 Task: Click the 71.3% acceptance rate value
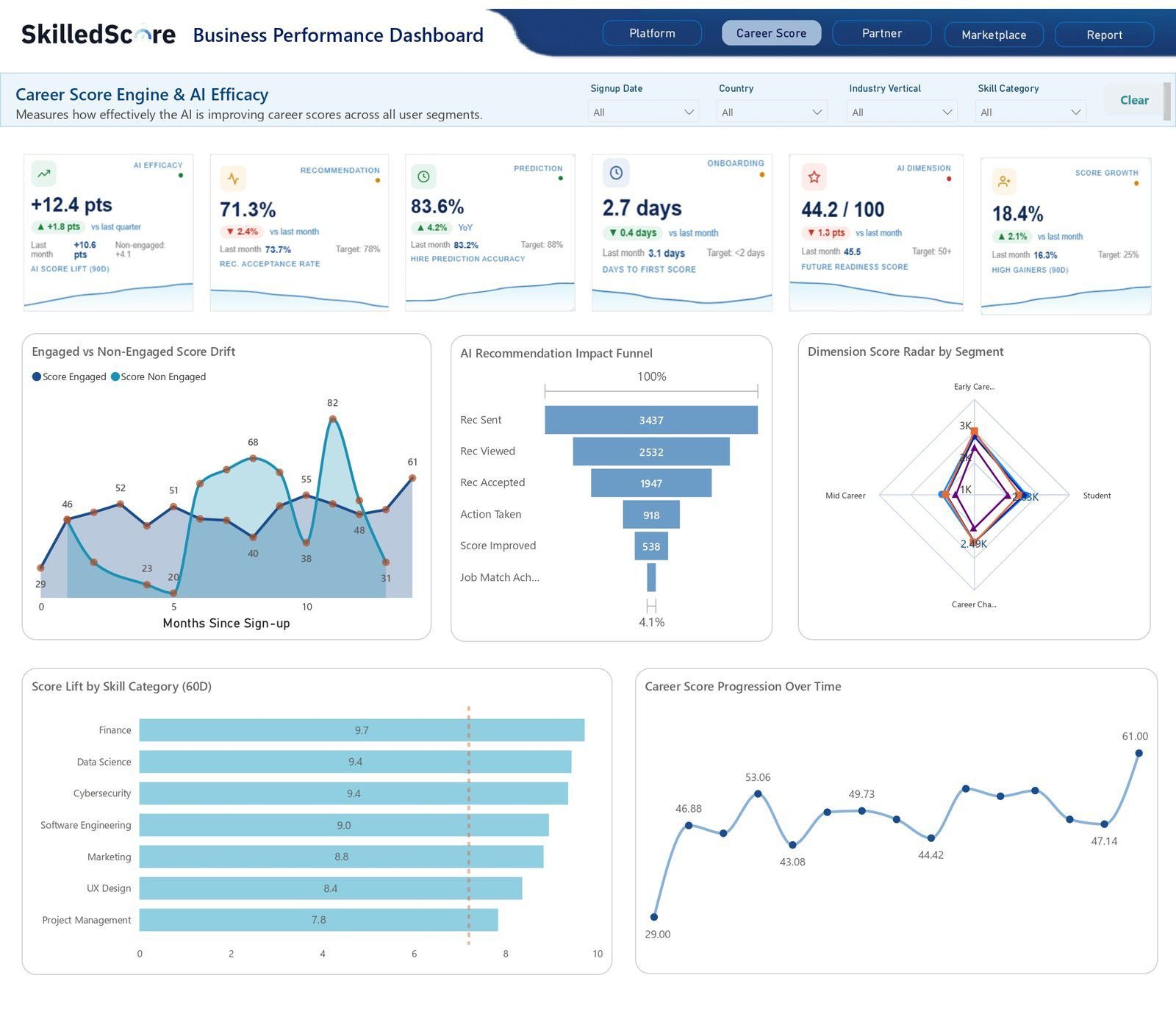click(x=248, y=210)
